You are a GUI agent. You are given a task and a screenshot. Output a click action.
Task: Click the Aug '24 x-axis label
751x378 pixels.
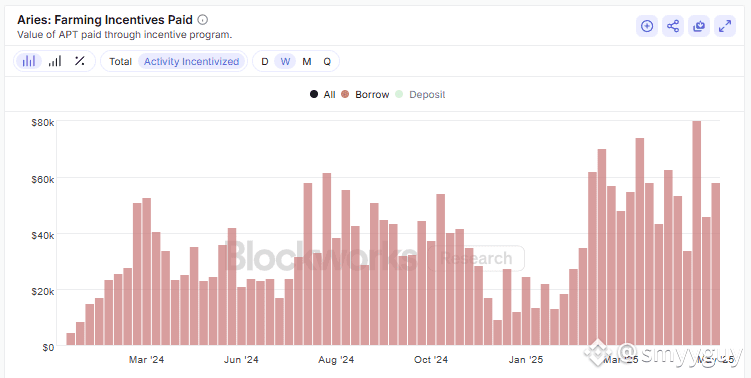336,360
